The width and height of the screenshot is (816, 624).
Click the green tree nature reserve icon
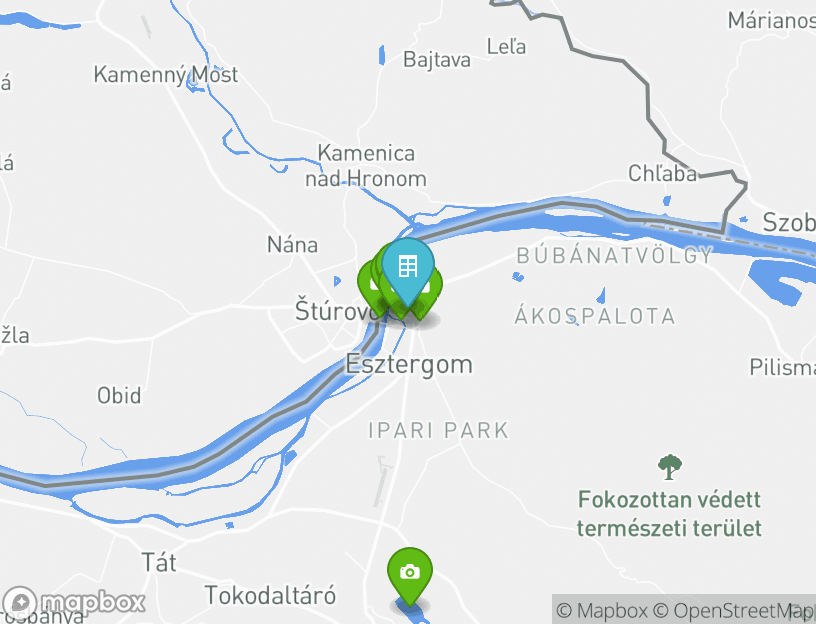669,467
